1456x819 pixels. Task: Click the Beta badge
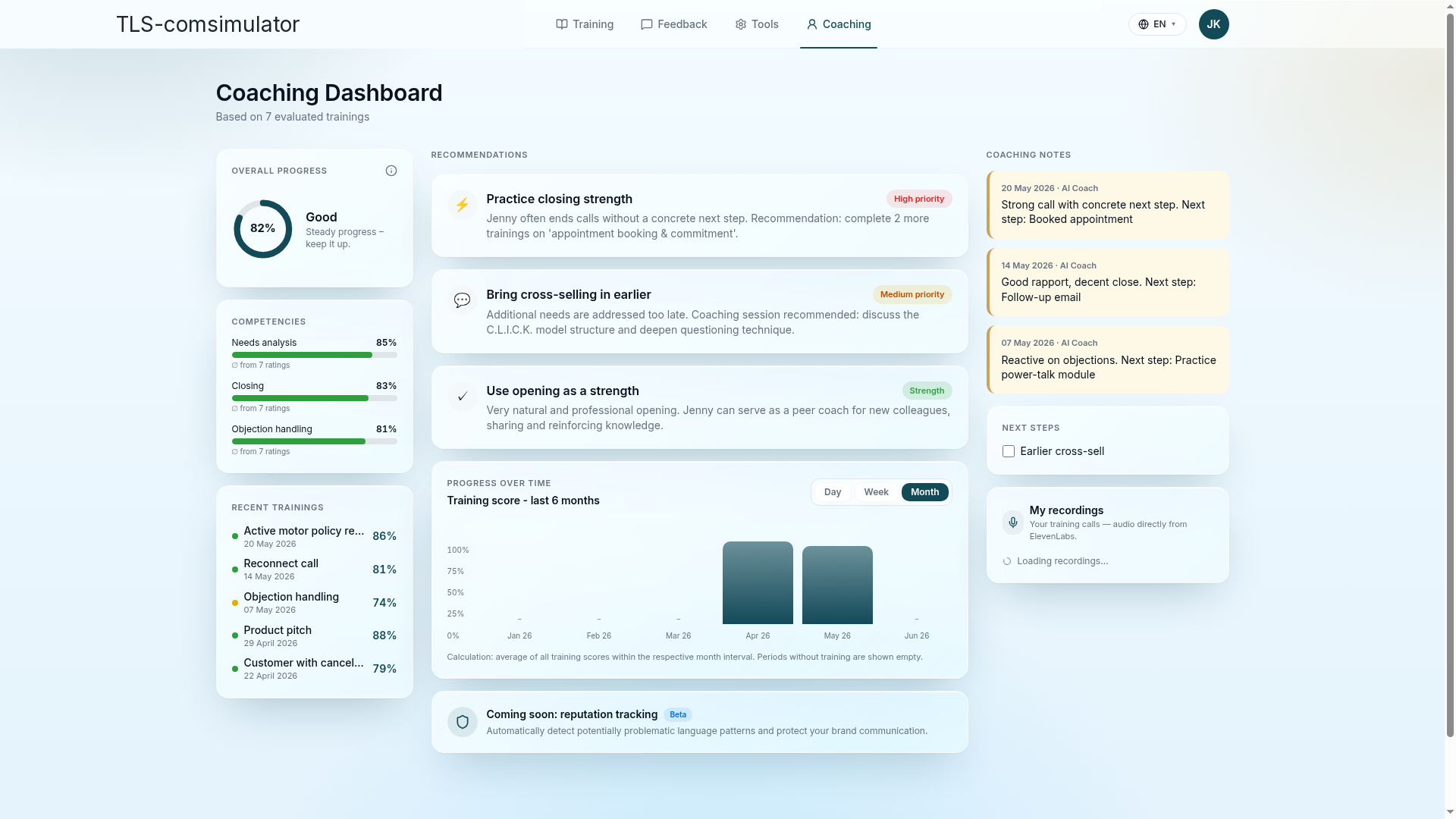tap(678, 714)
